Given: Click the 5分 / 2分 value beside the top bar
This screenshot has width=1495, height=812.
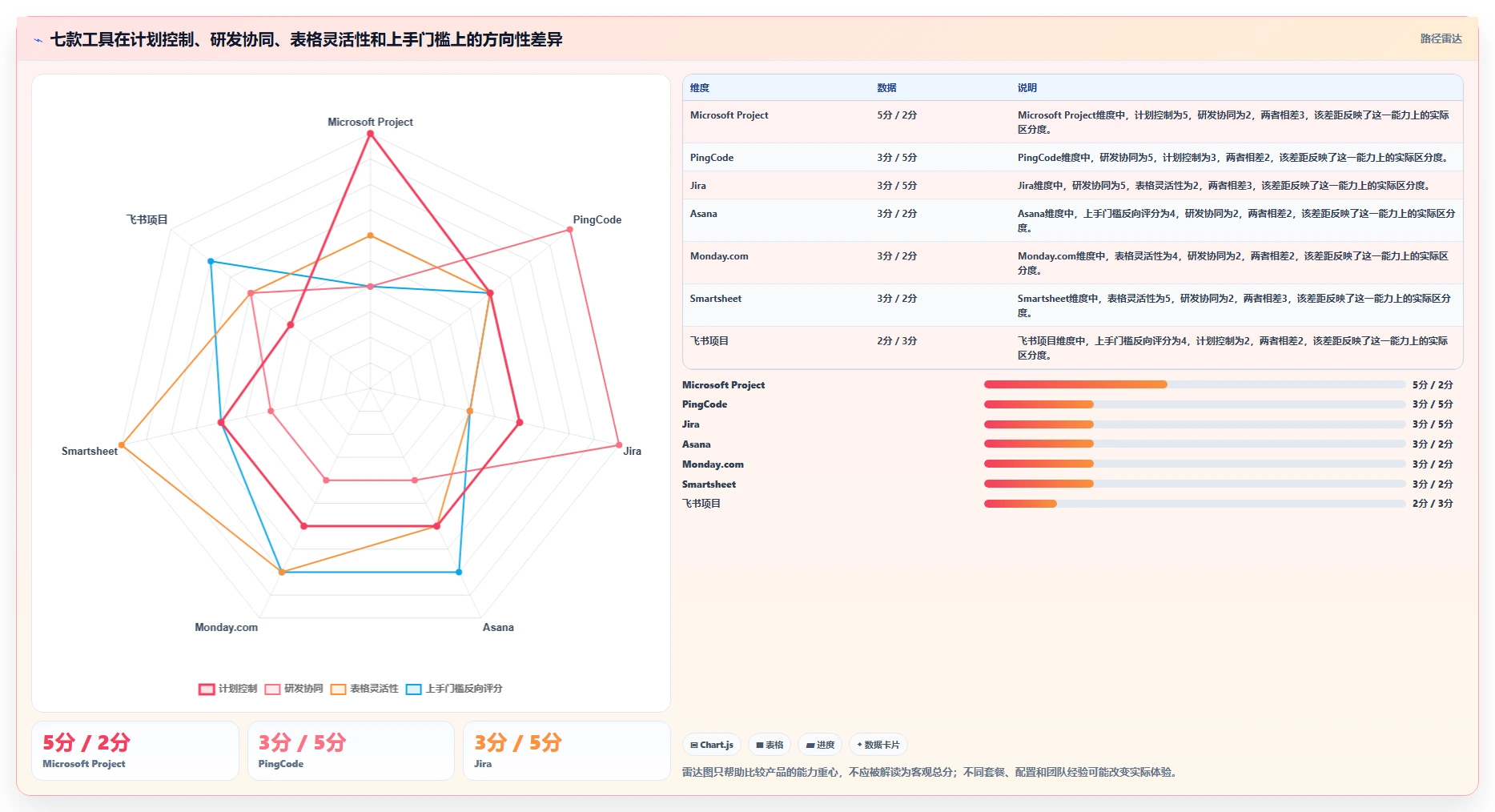Looking at the screenshot, I should pos(1433,385).
